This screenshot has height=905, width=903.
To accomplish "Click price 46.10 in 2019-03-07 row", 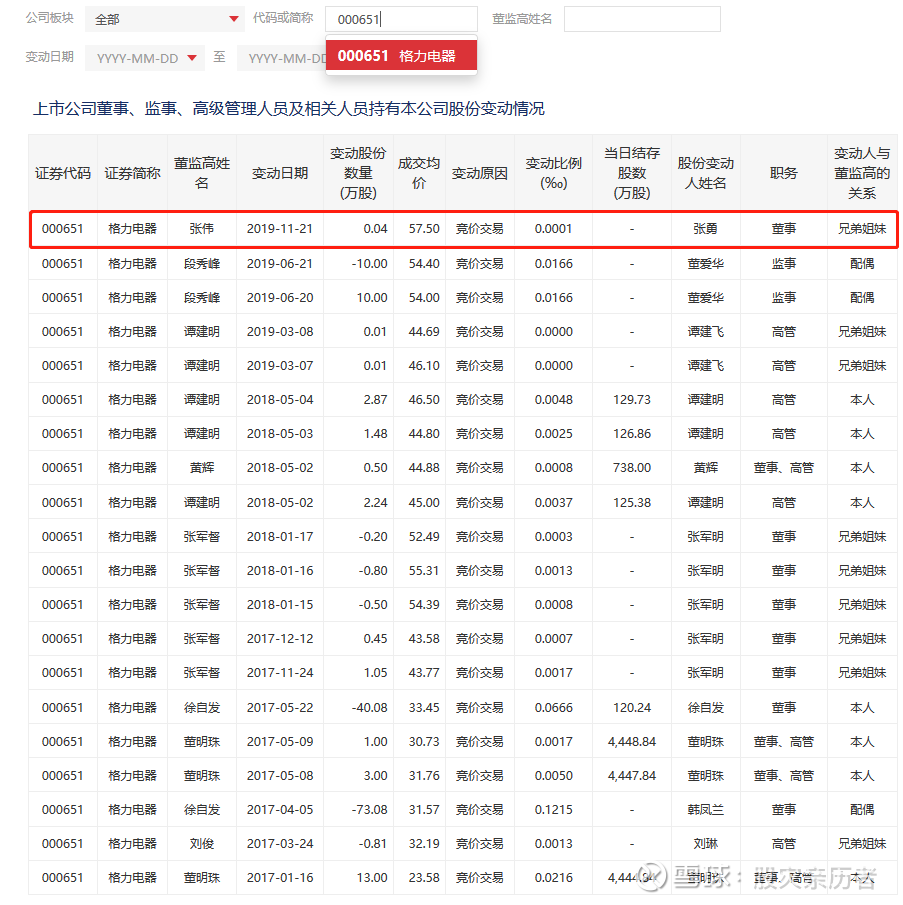I will pos(424,366).
